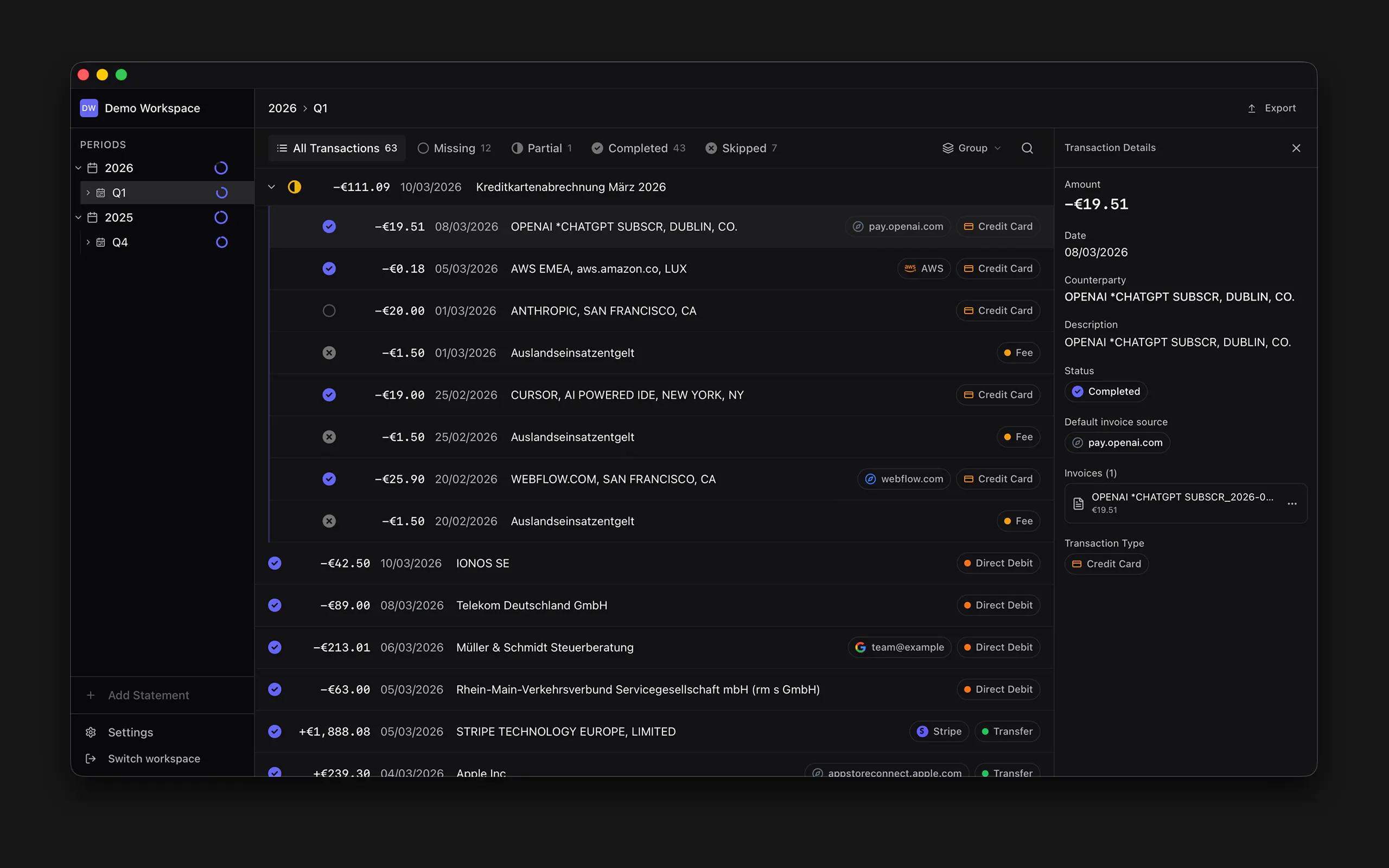Select the All Transactions tab
Viewport: 1389px width, 868px height.
tap(337, 148)
